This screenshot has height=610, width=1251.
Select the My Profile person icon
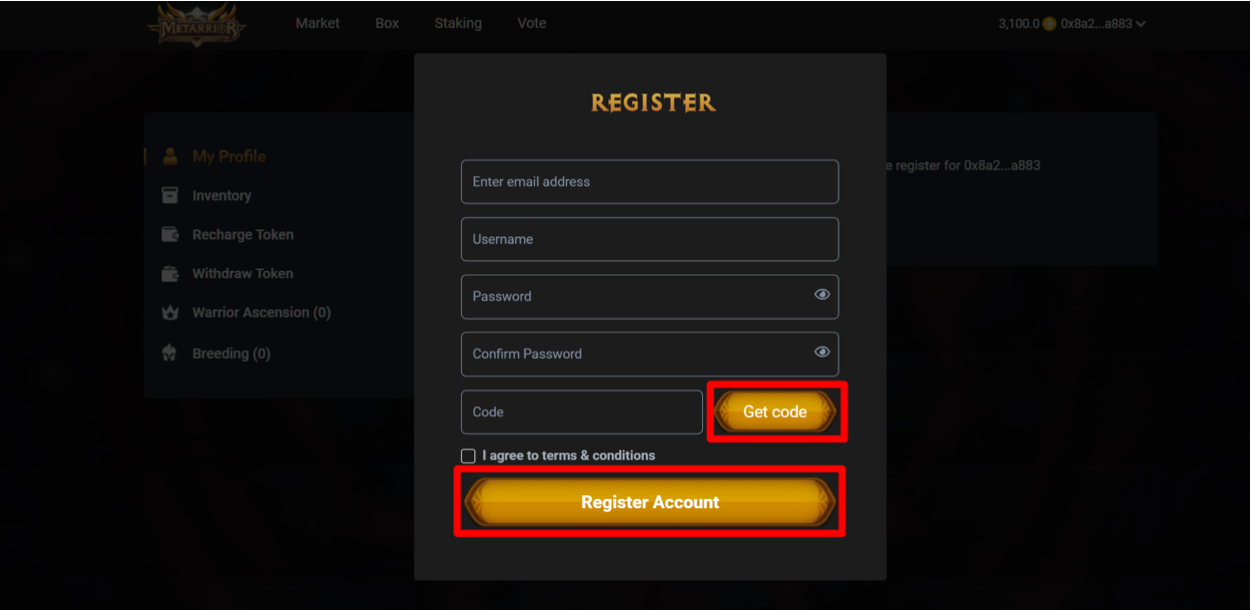pyautogui.click(x=170, y=156)
